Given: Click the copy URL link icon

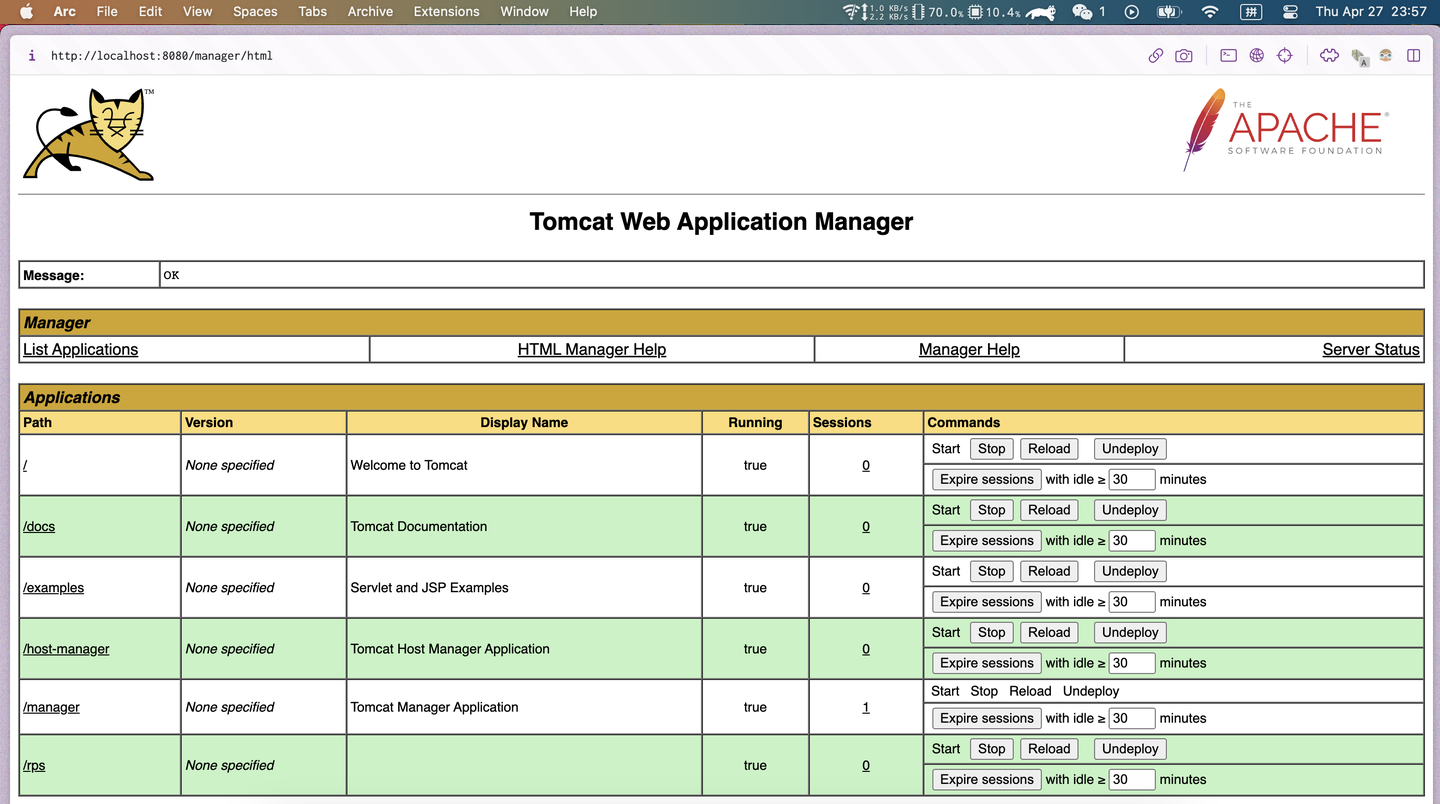Looking at the screenshot, I should [1155, 56].
